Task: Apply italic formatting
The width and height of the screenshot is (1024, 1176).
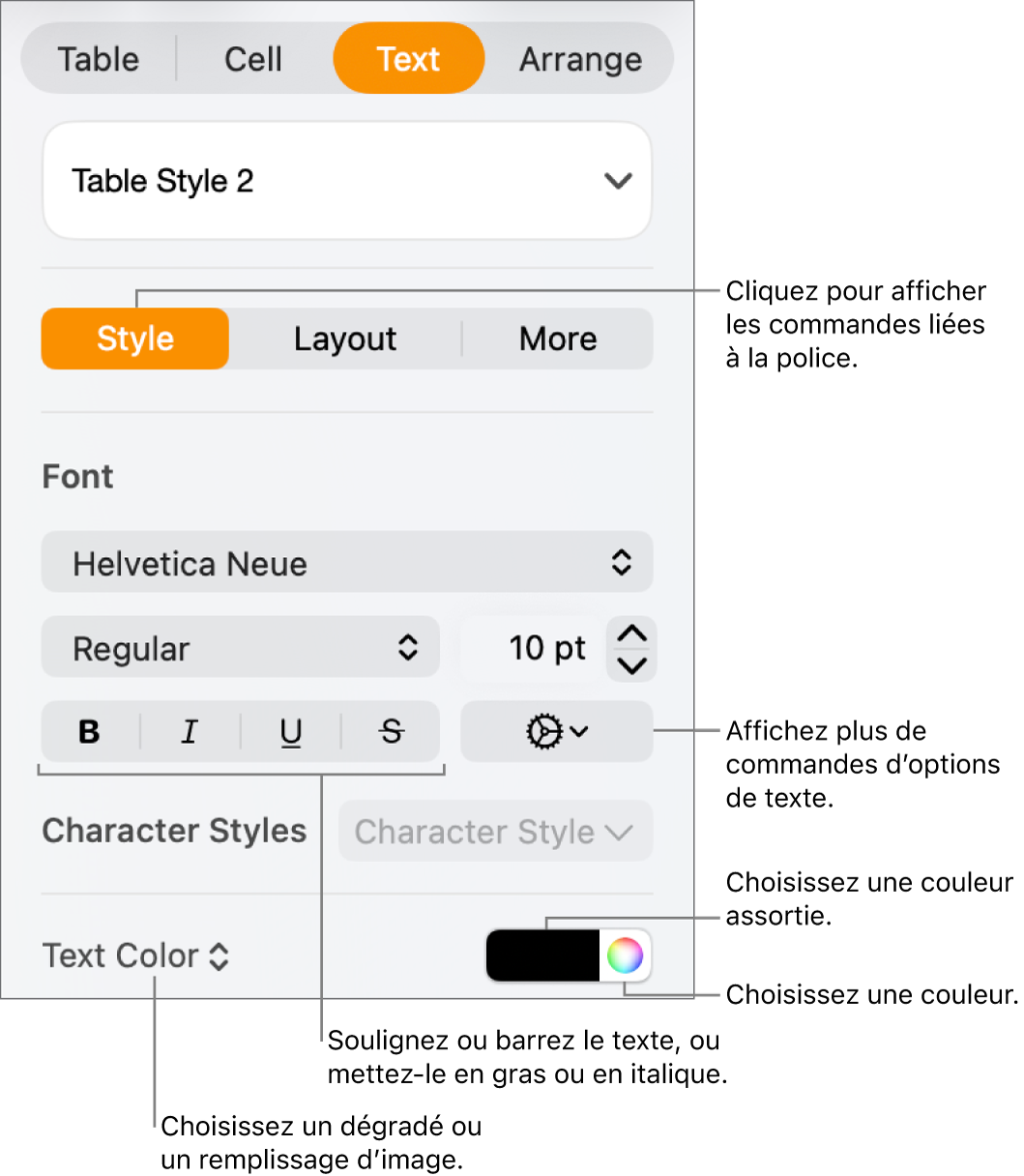Action: 189,732
